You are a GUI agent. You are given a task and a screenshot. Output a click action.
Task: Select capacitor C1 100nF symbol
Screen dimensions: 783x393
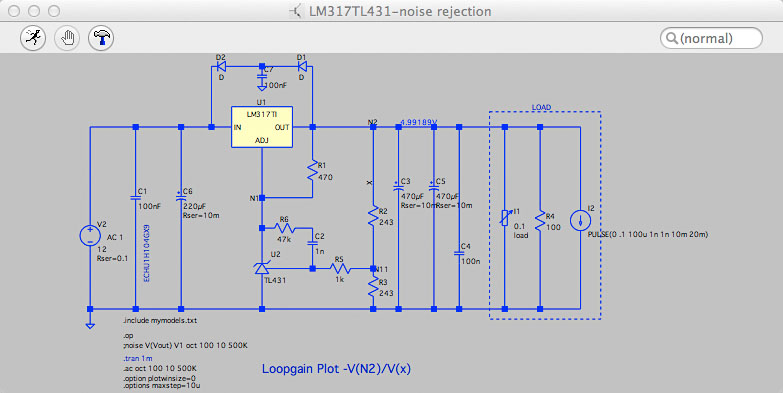point(135,198)
